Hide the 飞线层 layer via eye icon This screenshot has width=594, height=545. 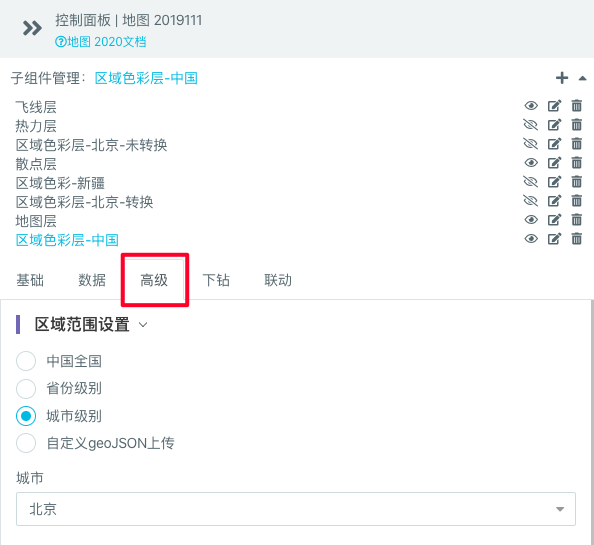[x=531, y=106]
